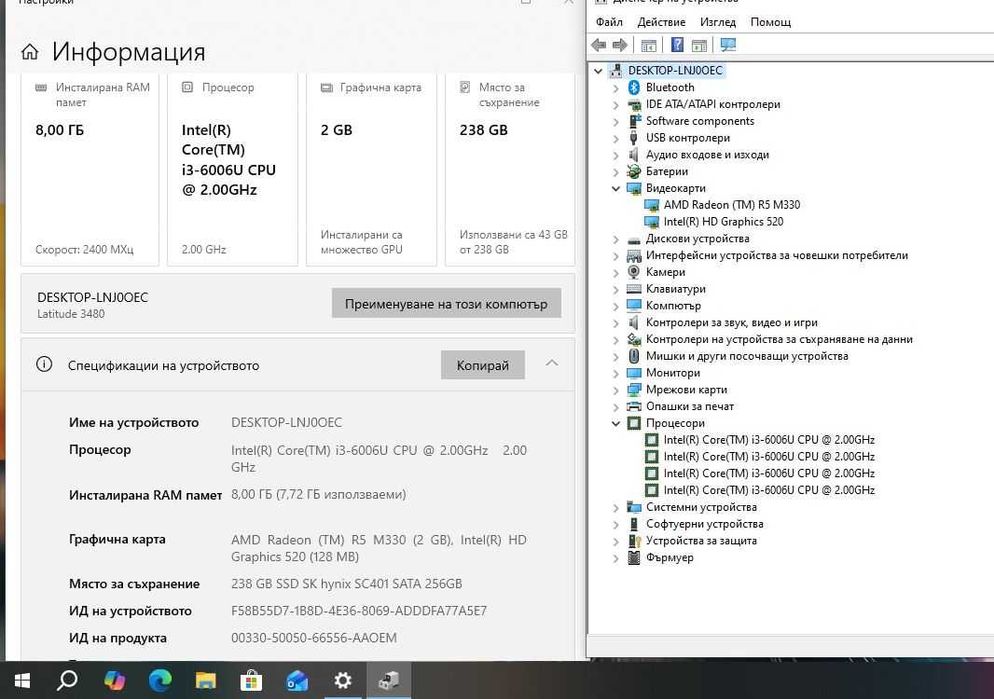
Task: Collapse the Спецификации на устройството section
Action: pos(552,364)
